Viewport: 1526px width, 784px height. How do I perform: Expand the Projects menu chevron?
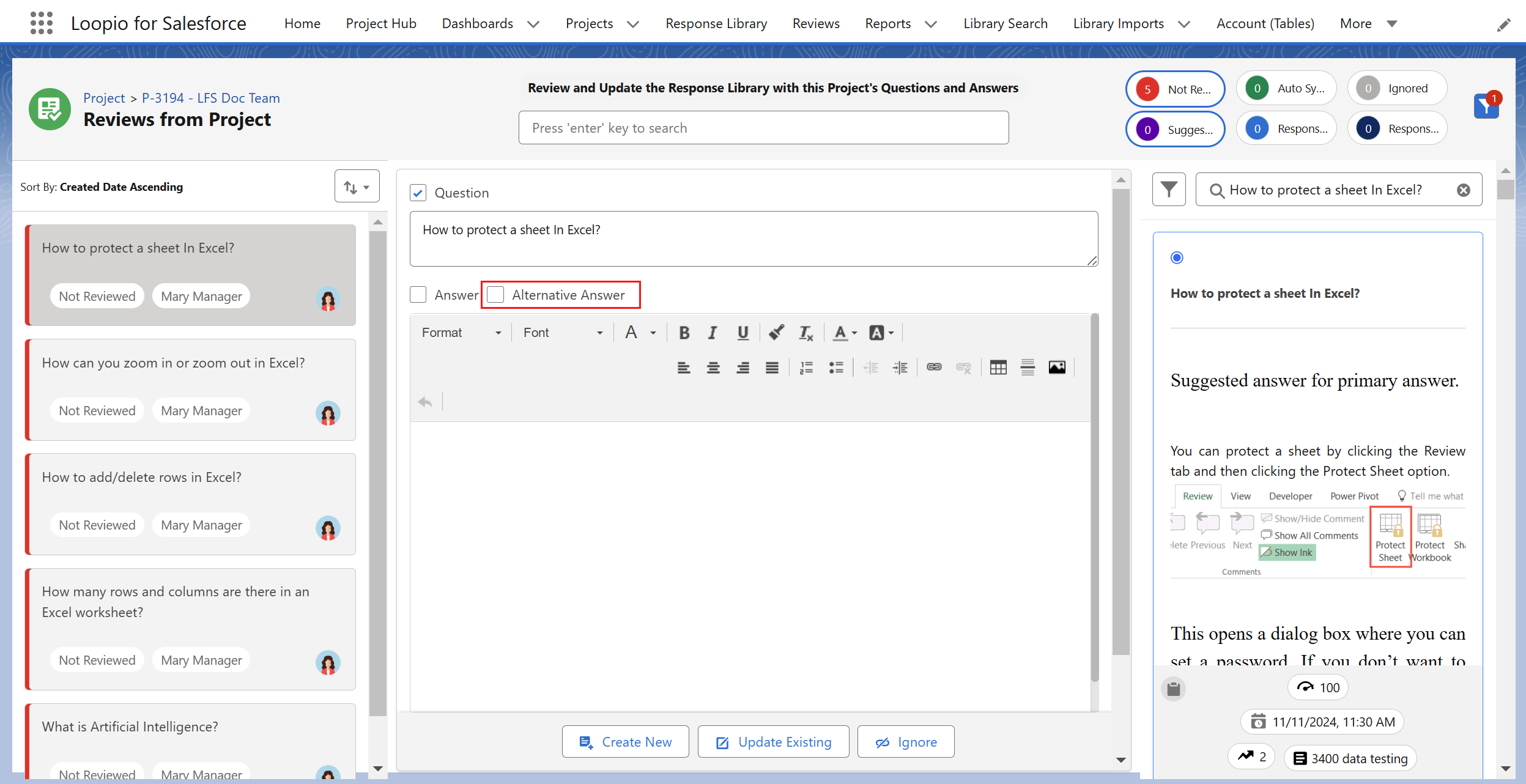[633, 24]
